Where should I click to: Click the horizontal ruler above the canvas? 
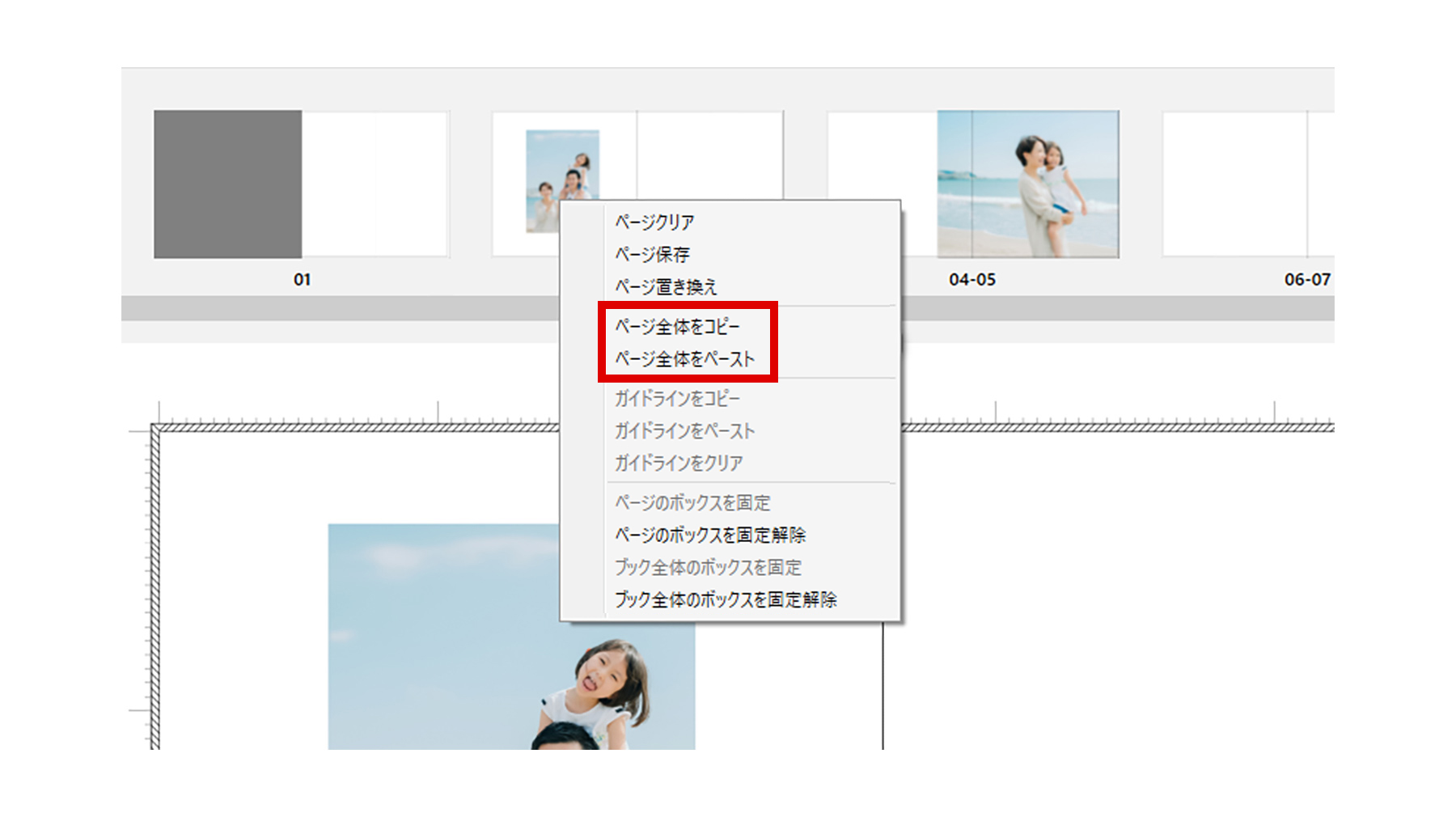[x=356, y=415]
